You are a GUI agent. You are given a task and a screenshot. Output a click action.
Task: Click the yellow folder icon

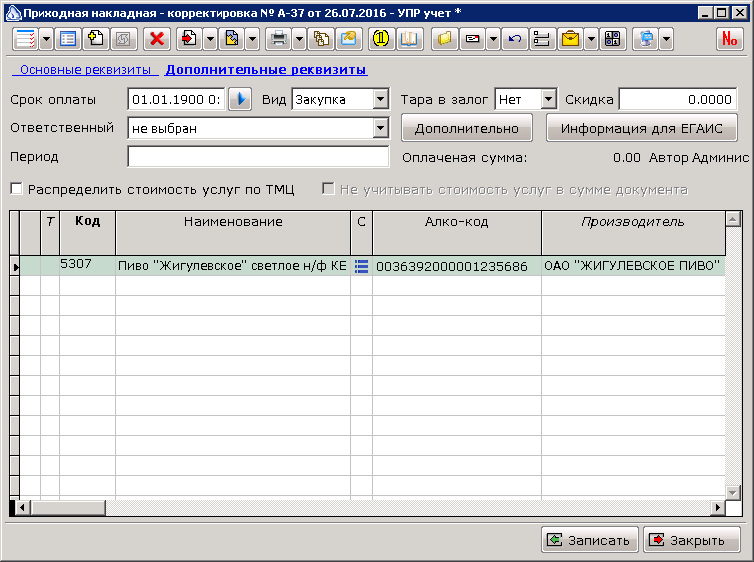[x=444, y=39]
